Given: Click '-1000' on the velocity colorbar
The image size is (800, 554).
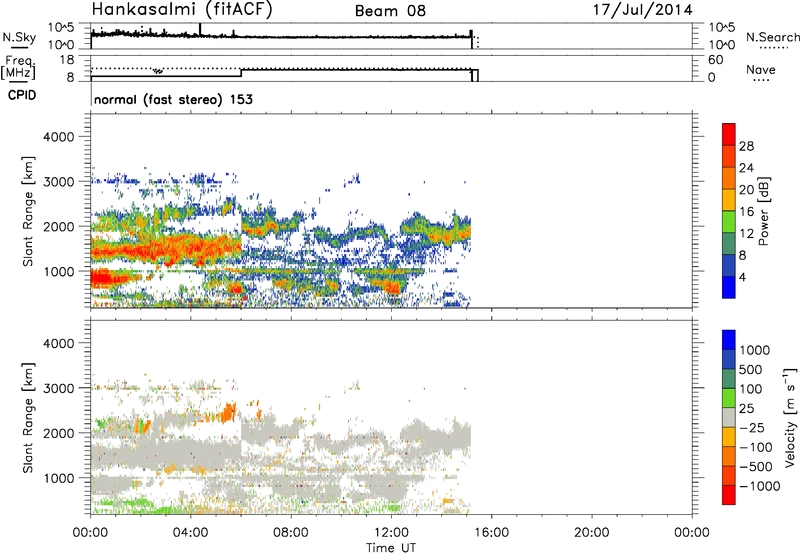Looking at the screenshot, I should (759, 486).
